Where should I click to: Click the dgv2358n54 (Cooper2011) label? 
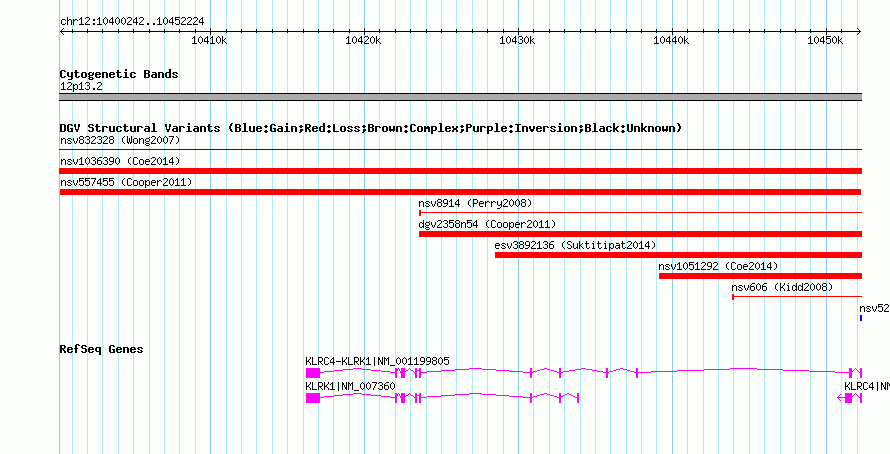[x=487, y=224]
